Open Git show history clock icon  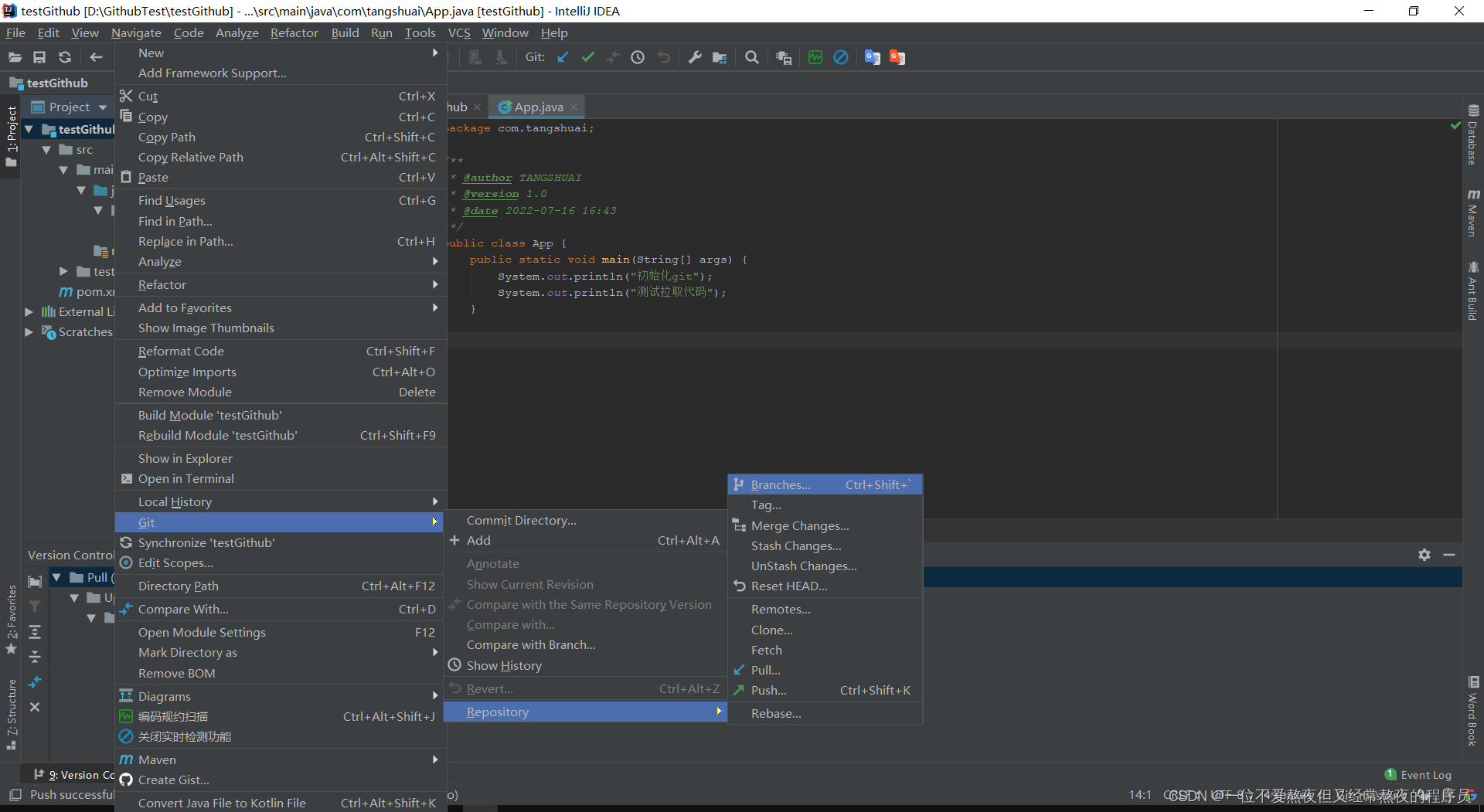click(x=638, y=57)
